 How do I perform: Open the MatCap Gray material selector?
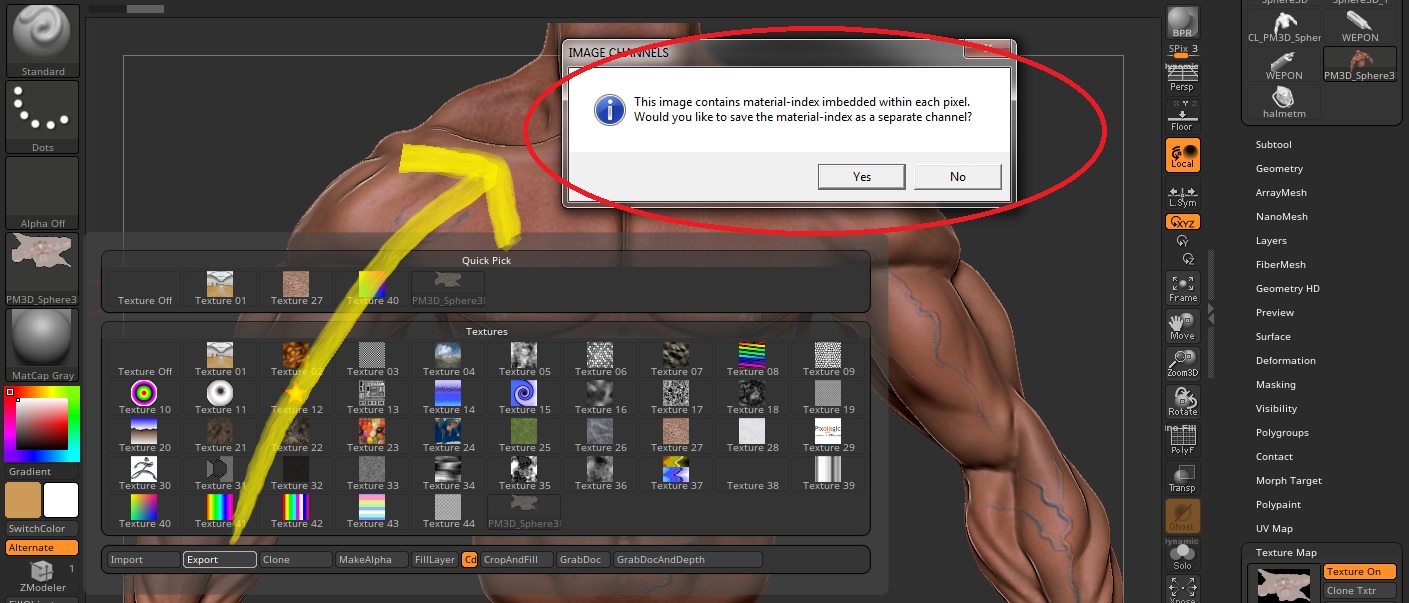pos(43,345)
